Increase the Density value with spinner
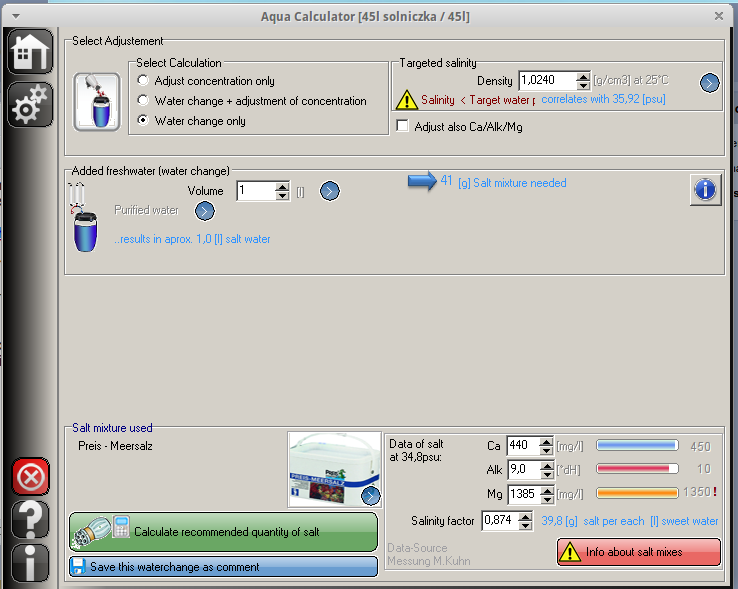Viewport: 738px width, 589px height. 583,77
